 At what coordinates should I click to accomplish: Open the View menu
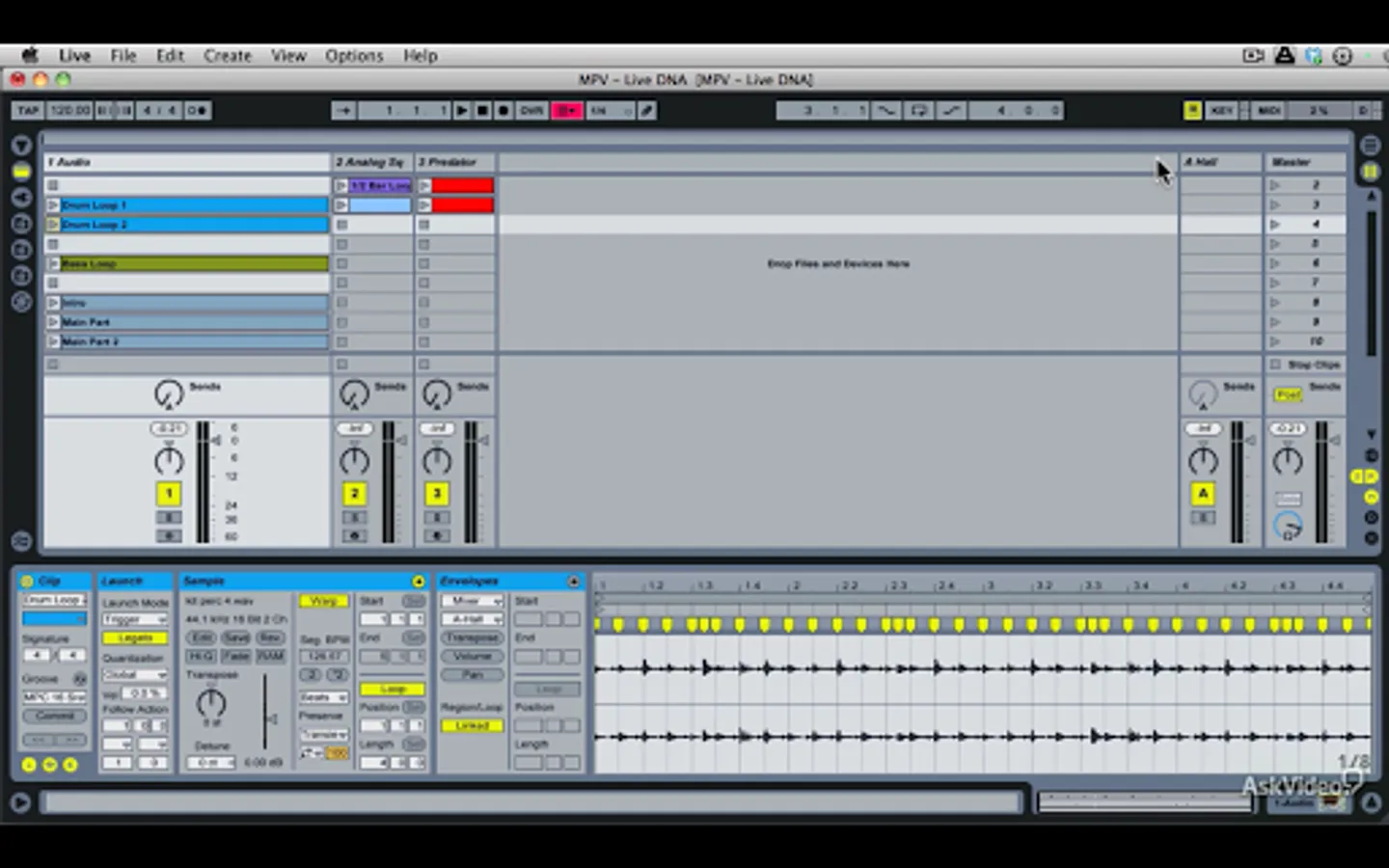pos(288,56)
